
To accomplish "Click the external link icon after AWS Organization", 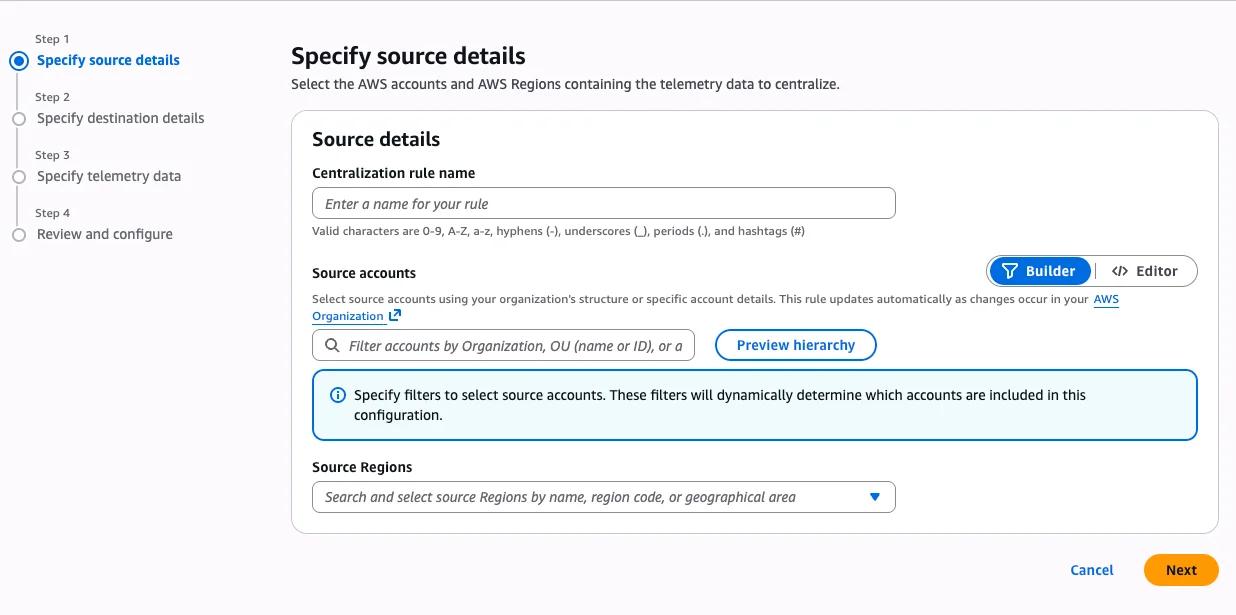I will click(x=395, y=316).
